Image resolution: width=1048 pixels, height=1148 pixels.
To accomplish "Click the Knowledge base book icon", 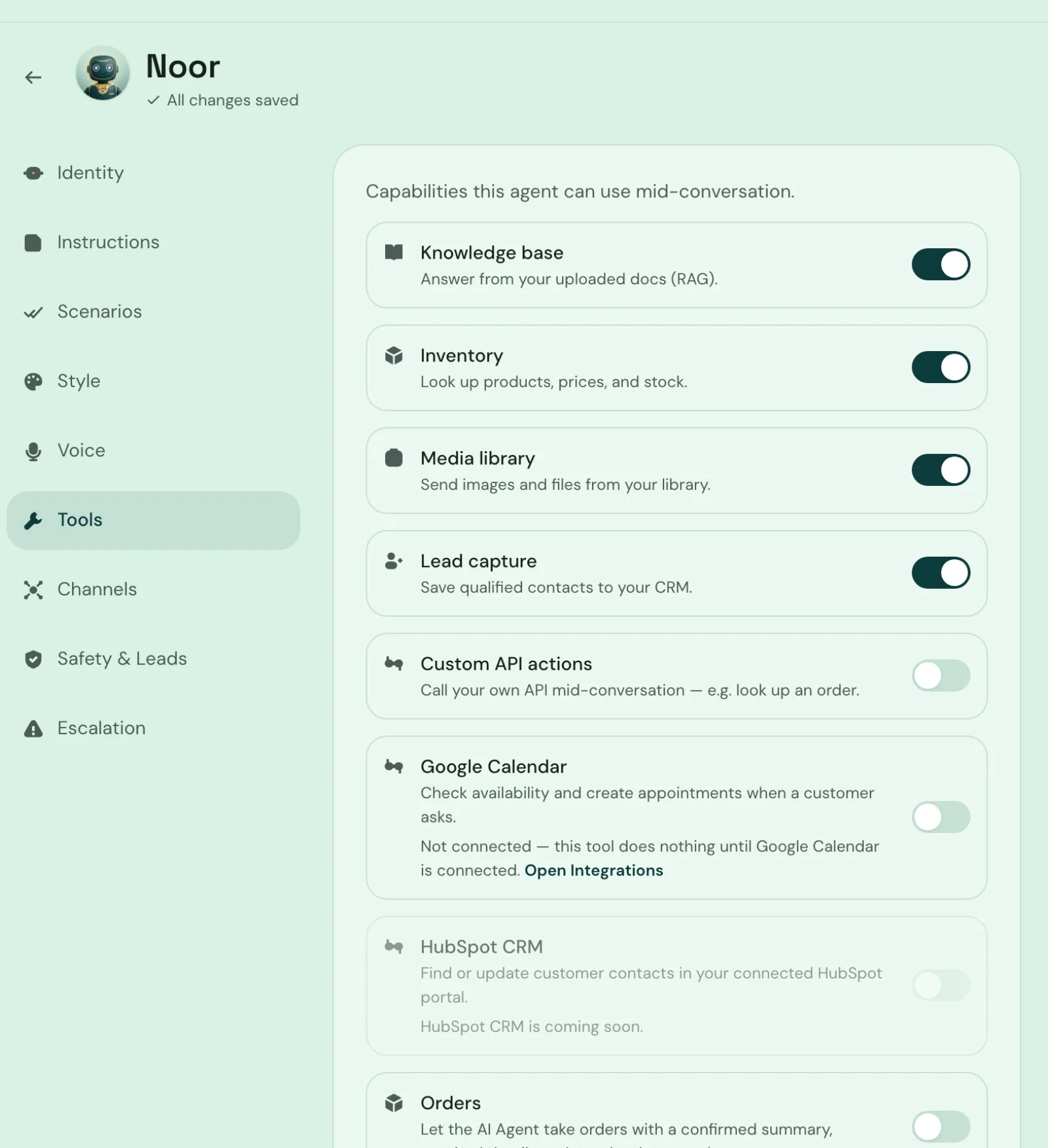I will [x=394, y=253].
